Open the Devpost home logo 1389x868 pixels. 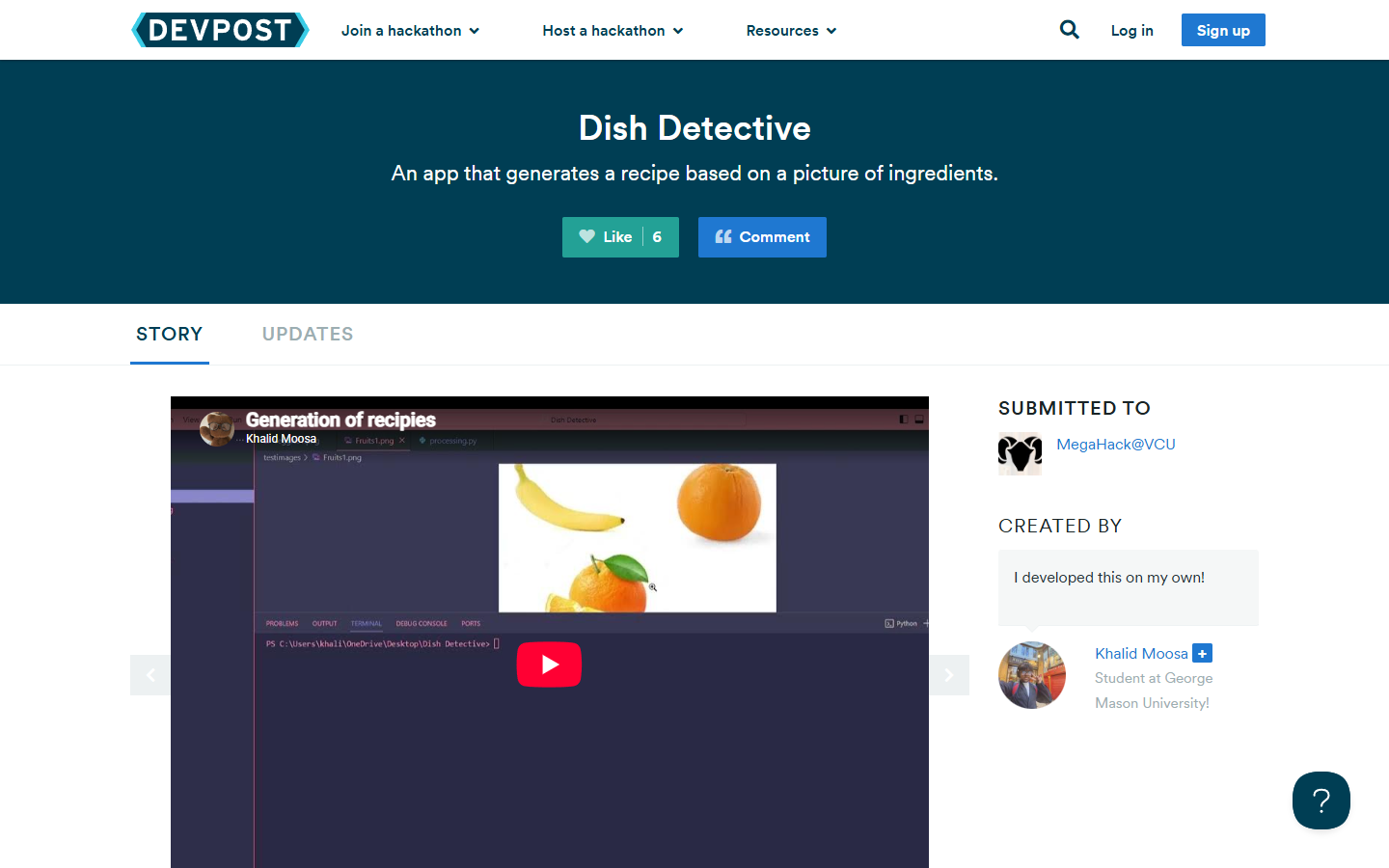click(x=220, y=30)
